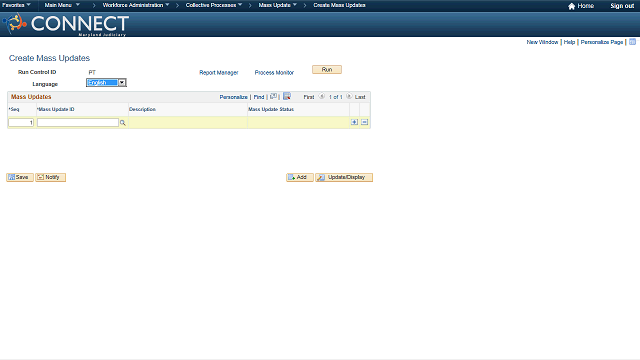The image size is (640, 360).
Task: Expand the Main Menu dropdown
Action: (62, 5)
